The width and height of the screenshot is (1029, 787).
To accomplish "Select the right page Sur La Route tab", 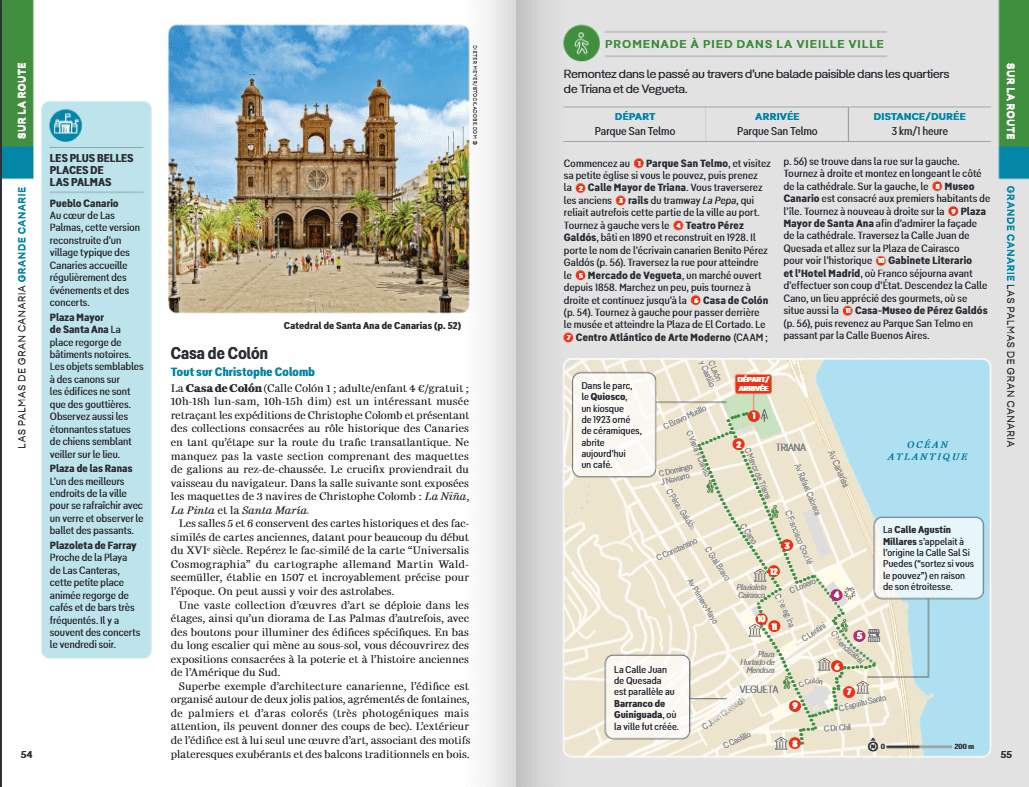I will tap(1010, 100).
